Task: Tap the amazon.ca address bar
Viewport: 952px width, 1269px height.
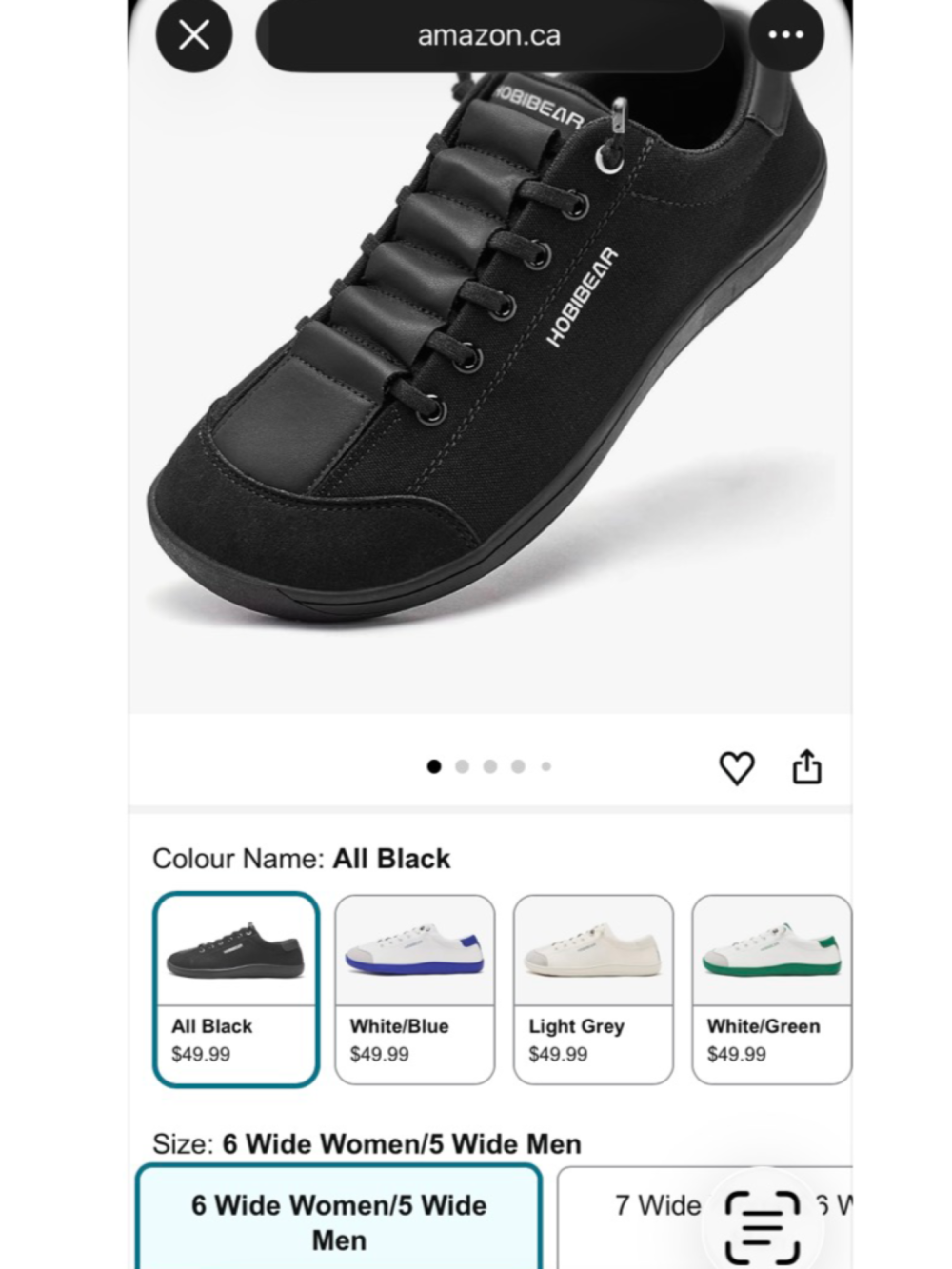Action: [x=489, y=36]
